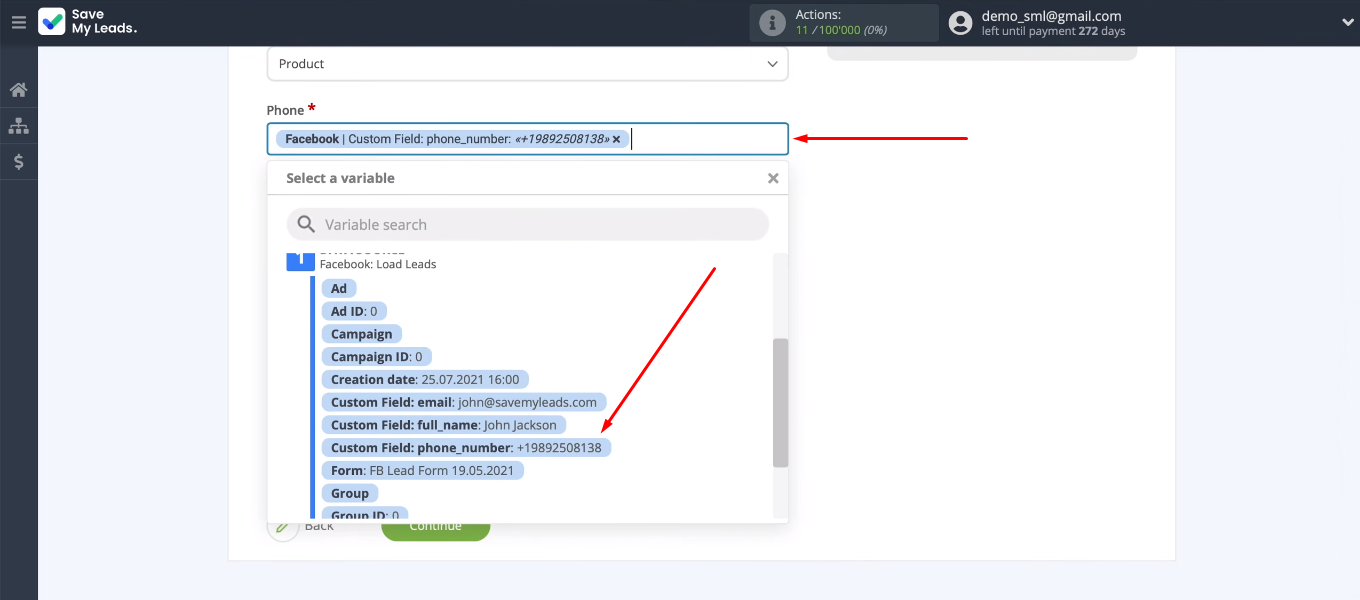Select the Form: FB Lead Form variable
The image size is (1360, 600).
[423, 470]
